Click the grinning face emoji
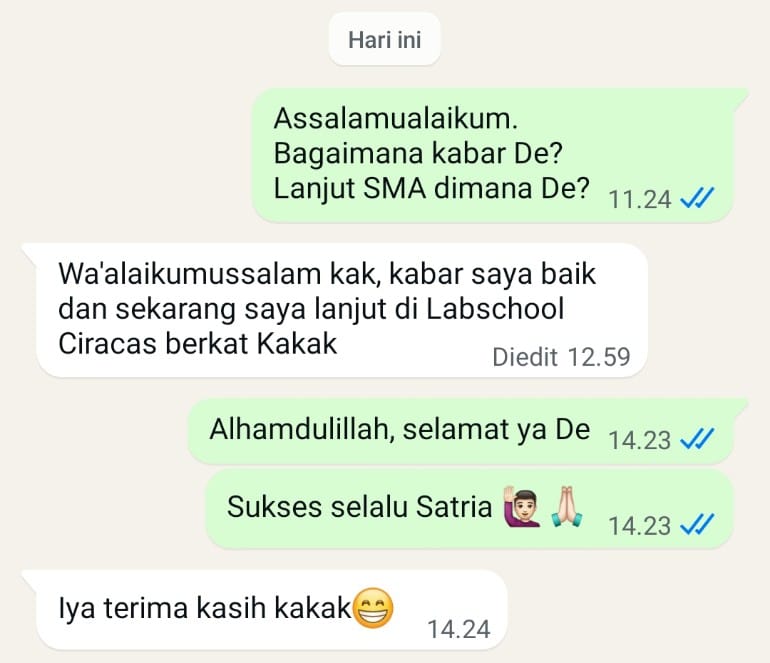Image resolution: width=770 pixels, height=663 pixels. tap(373, 608)
